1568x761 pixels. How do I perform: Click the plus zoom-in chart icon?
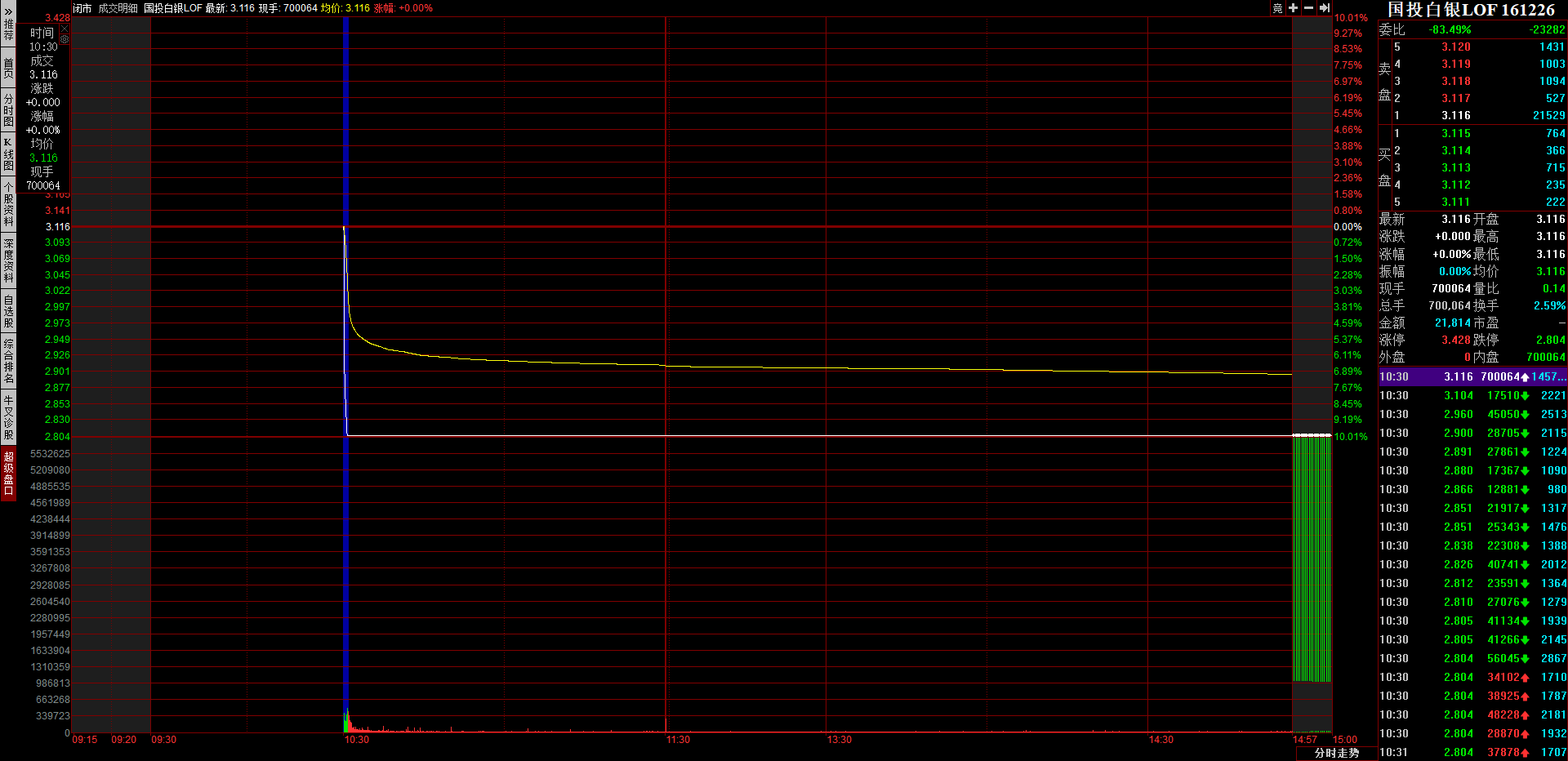coord(1293,7)
